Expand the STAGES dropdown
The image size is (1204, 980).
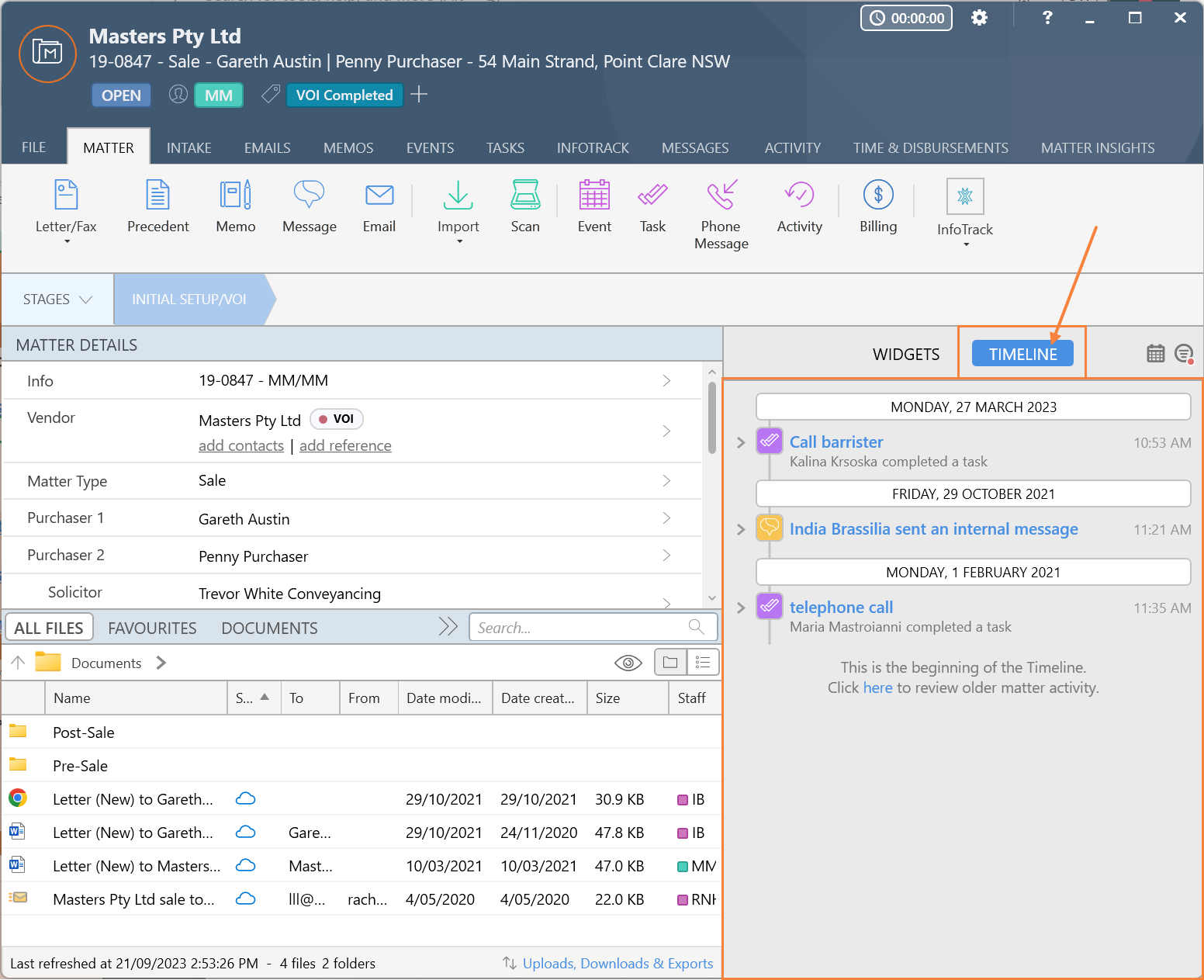57,300
